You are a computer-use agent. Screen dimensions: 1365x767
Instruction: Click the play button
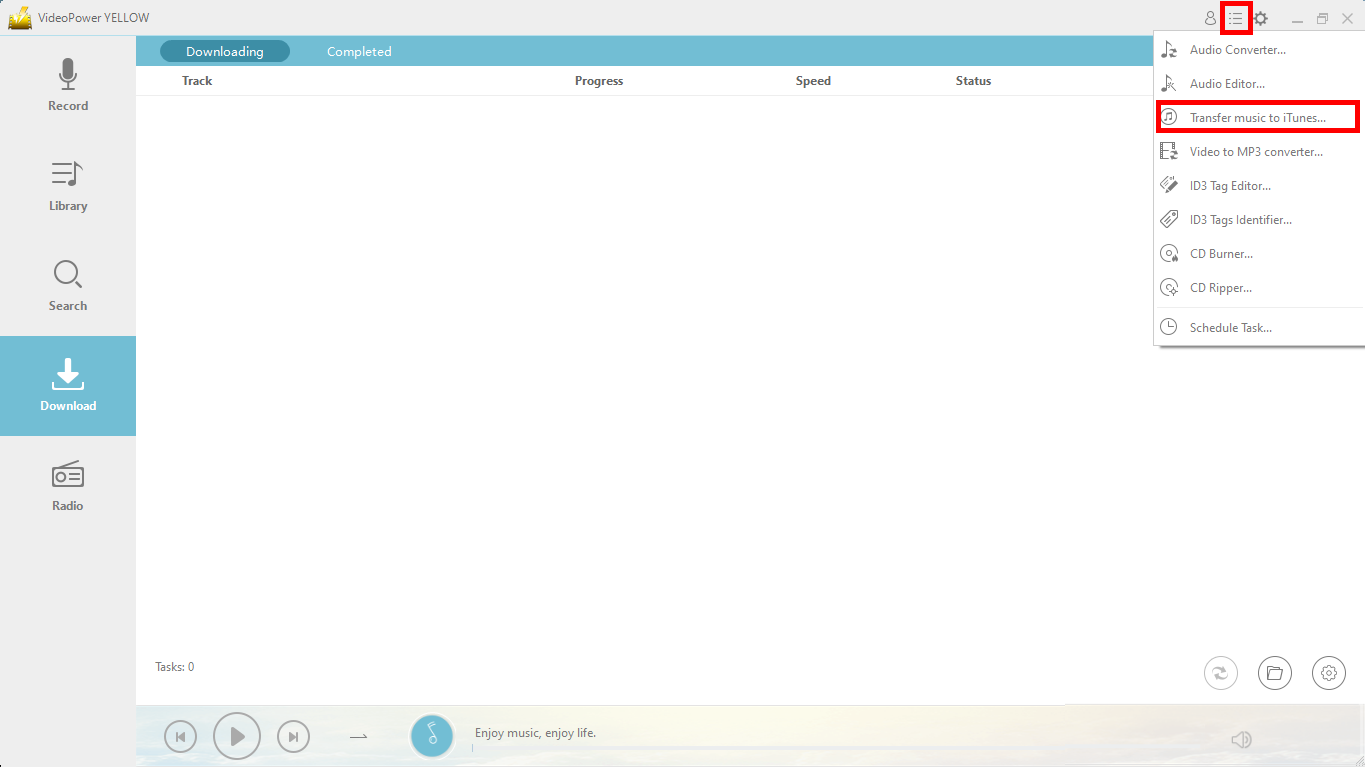(237, 736)
